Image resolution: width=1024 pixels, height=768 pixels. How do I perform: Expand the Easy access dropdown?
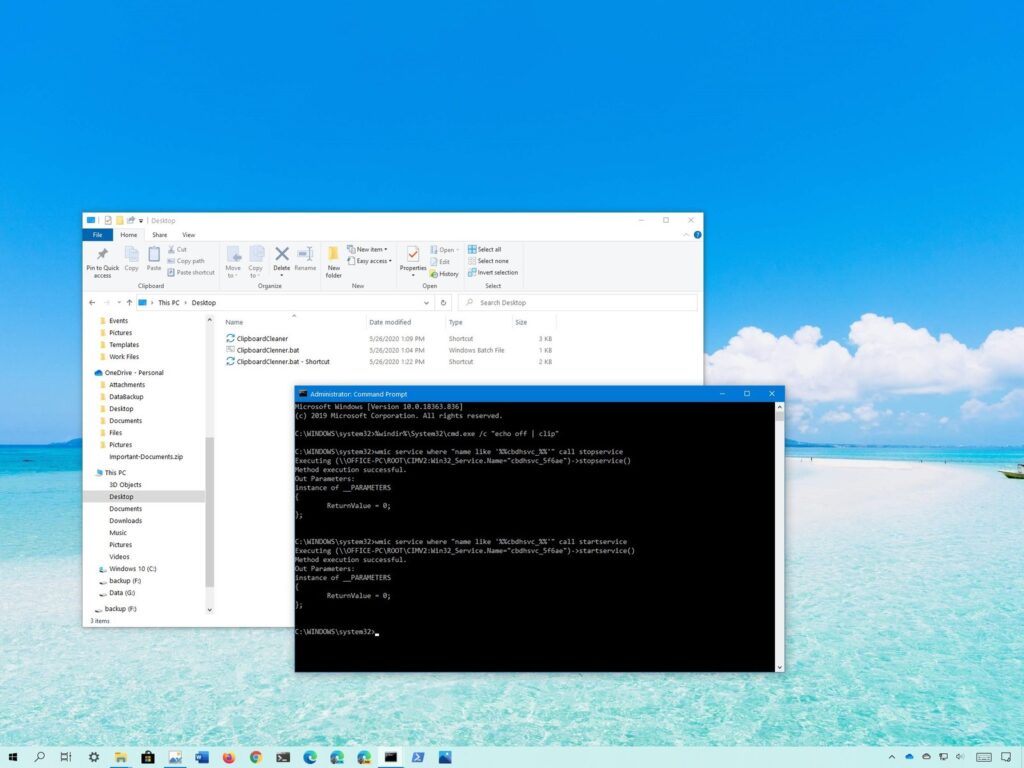(370, 261)
